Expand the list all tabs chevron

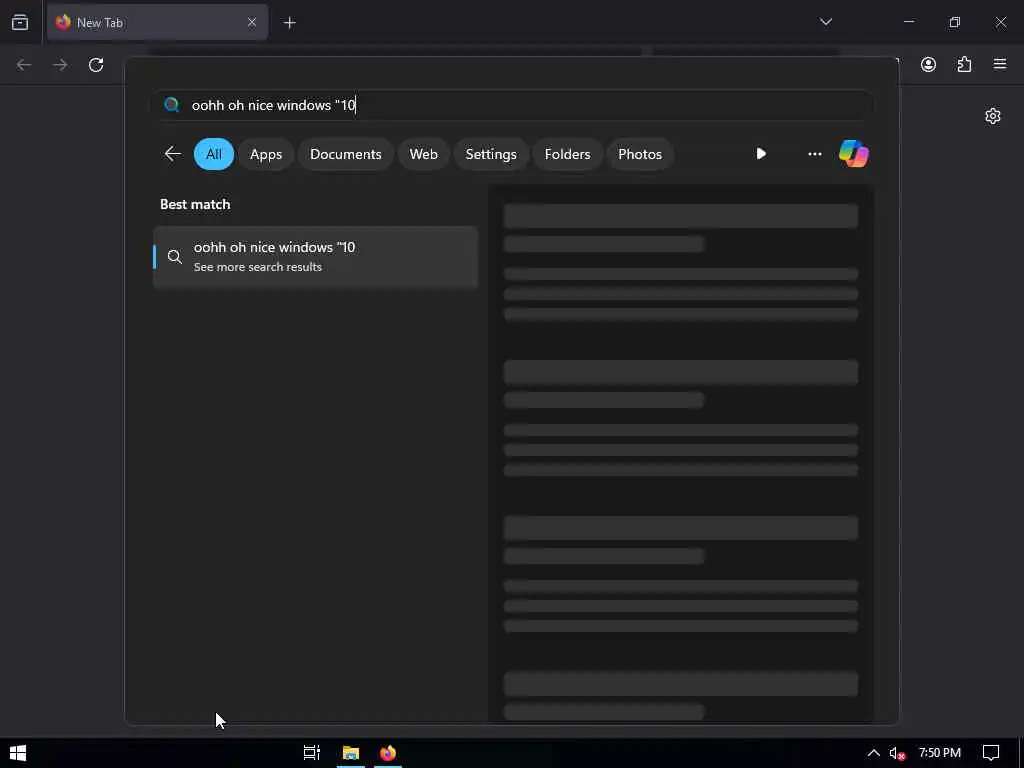[825, 22]
